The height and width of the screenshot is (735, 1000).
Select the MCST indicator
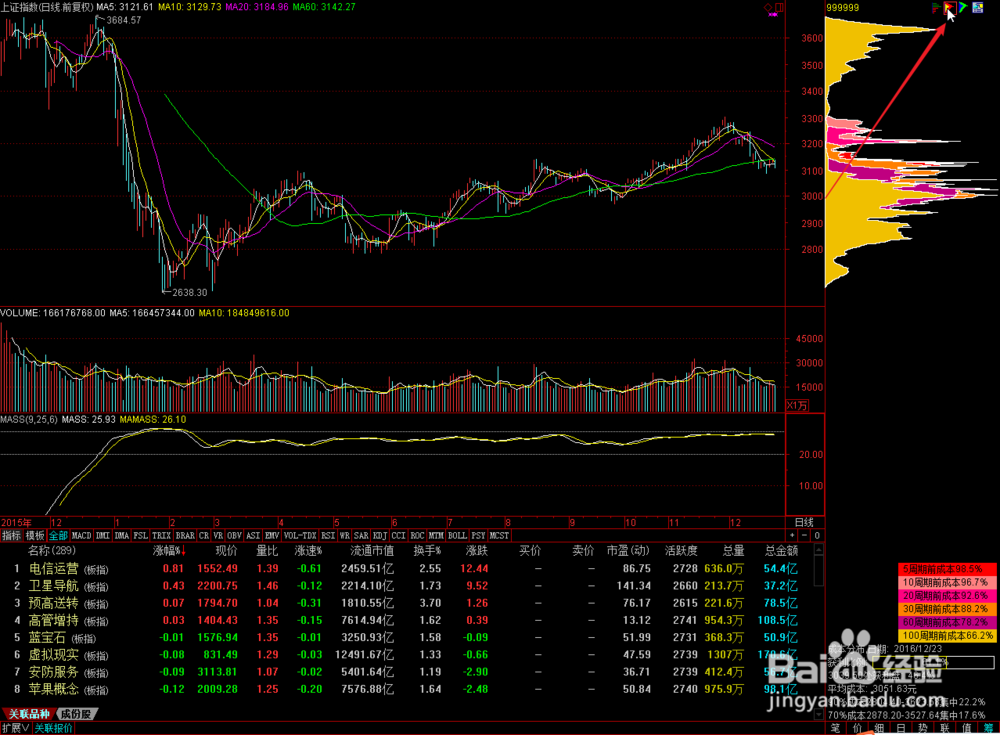click(x=499, y=535)
